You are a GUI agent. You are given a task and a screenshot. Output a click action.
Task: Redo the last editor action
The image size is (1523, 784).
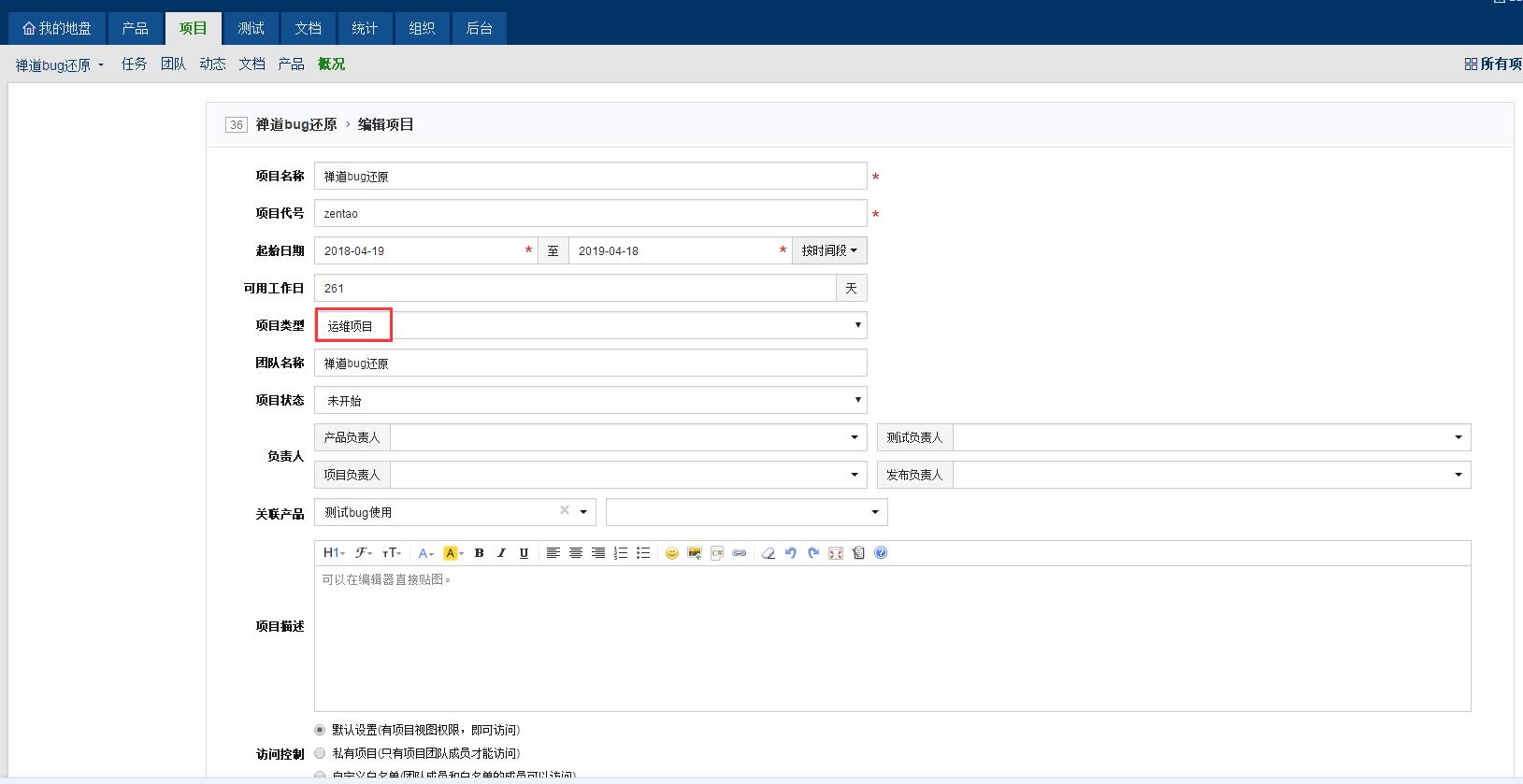(813, 553)
